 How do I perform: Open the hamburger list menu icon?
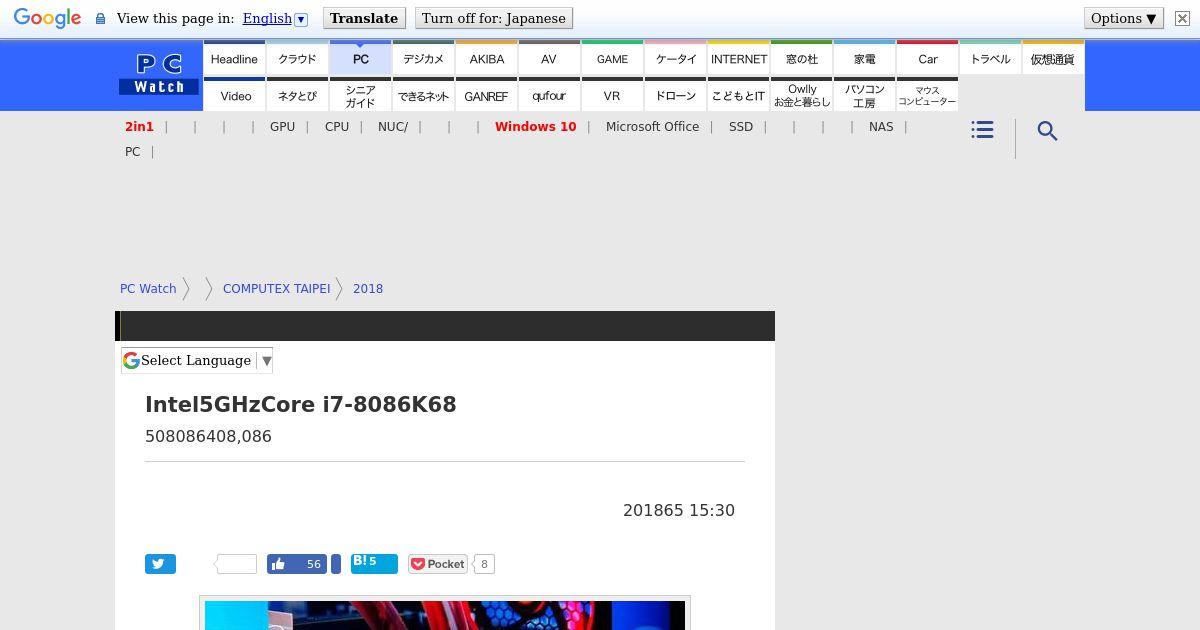pos(982,130)
